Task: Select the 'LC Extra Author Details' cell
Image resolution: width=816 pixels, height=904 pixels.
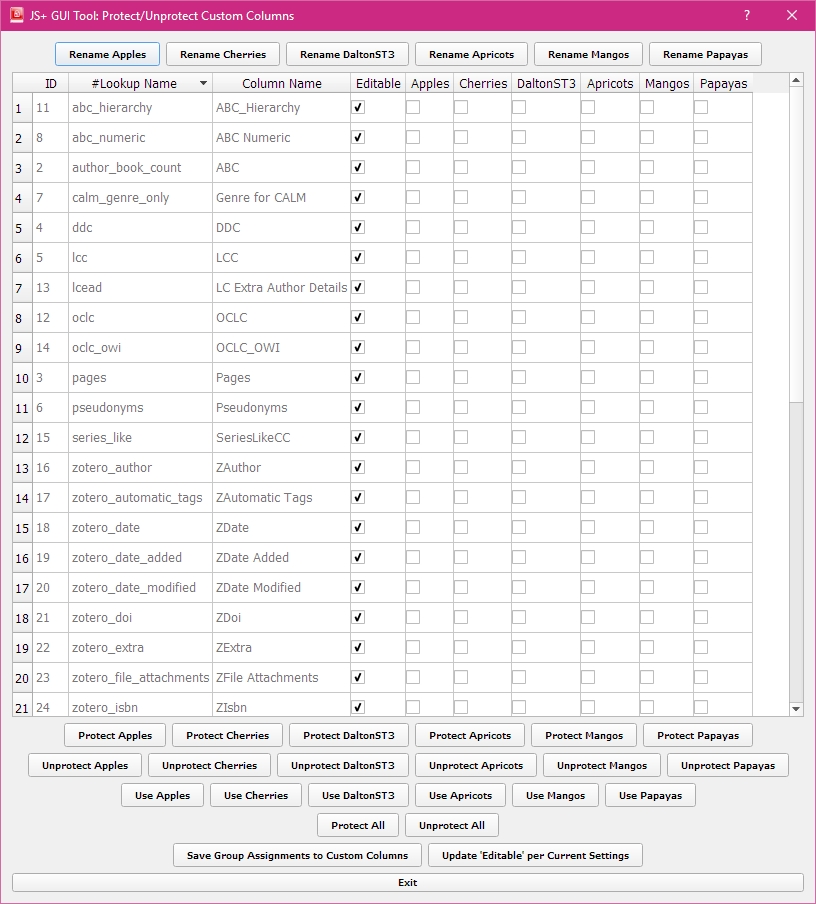Action: [x=281, y=288]
